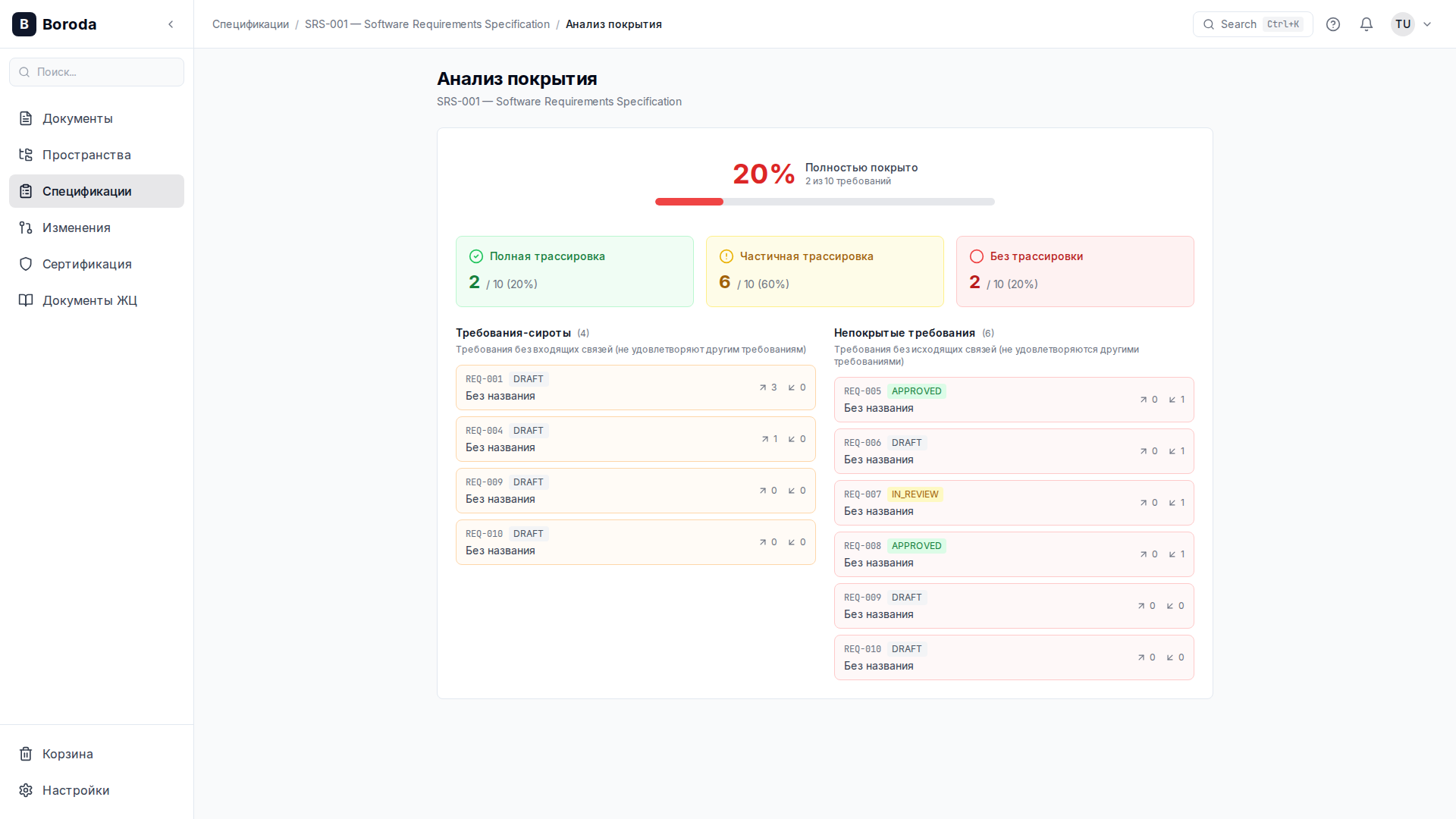Click the red coverage progress bar

click(689, 202)
